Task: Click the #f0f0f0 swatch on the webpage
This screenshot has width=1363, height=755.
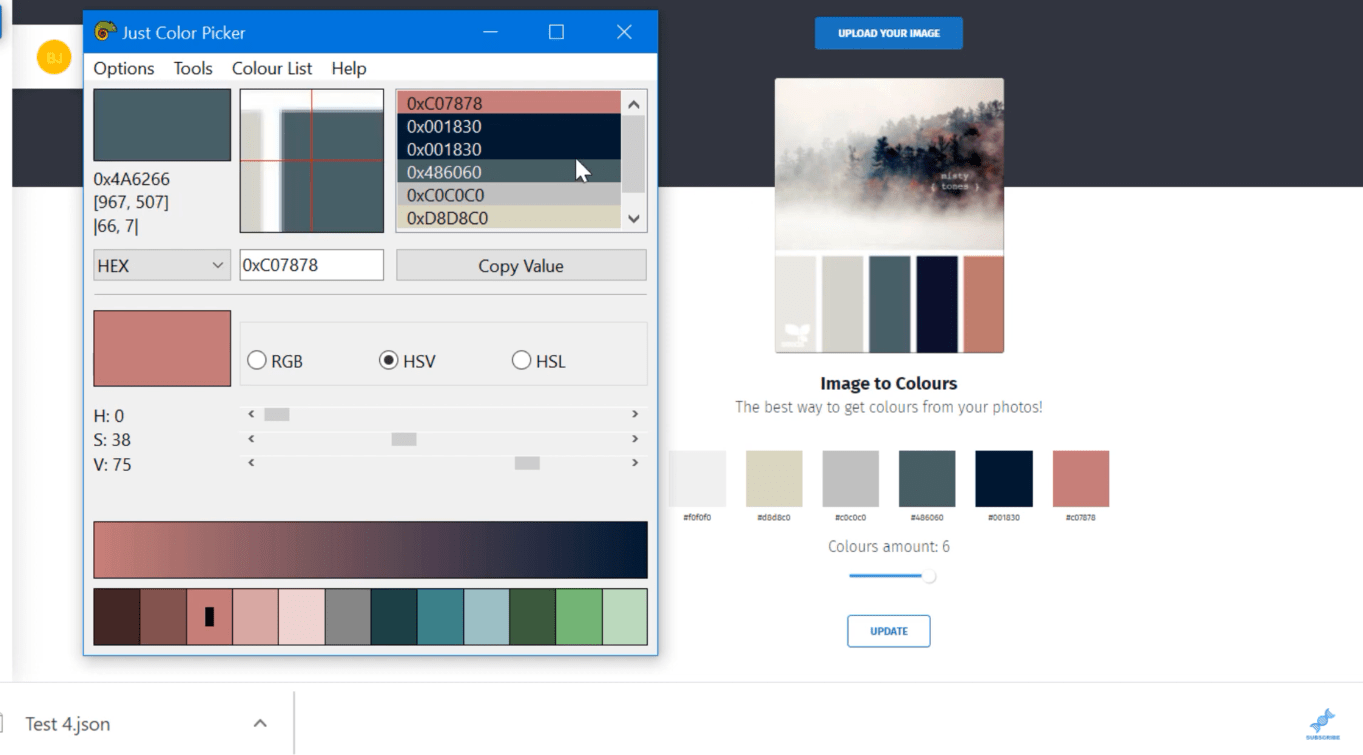Action: point(697,478)
